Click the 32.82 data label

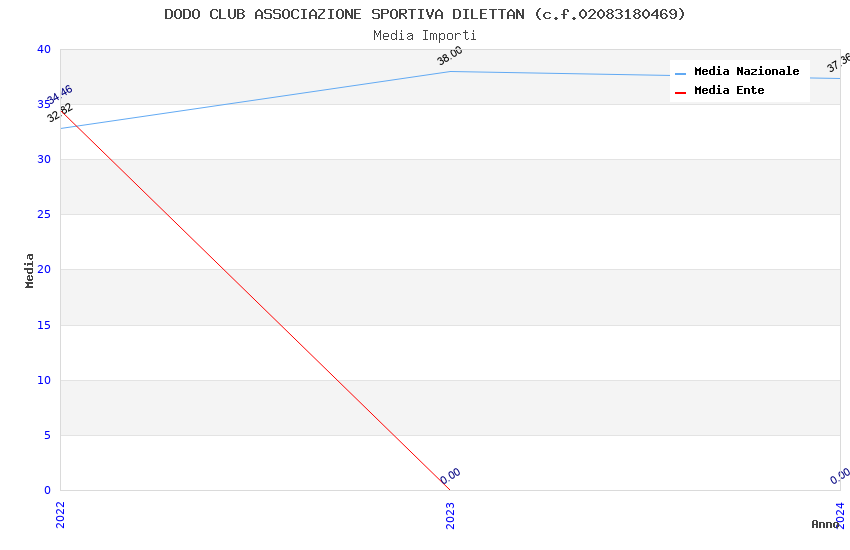point(60,112)
